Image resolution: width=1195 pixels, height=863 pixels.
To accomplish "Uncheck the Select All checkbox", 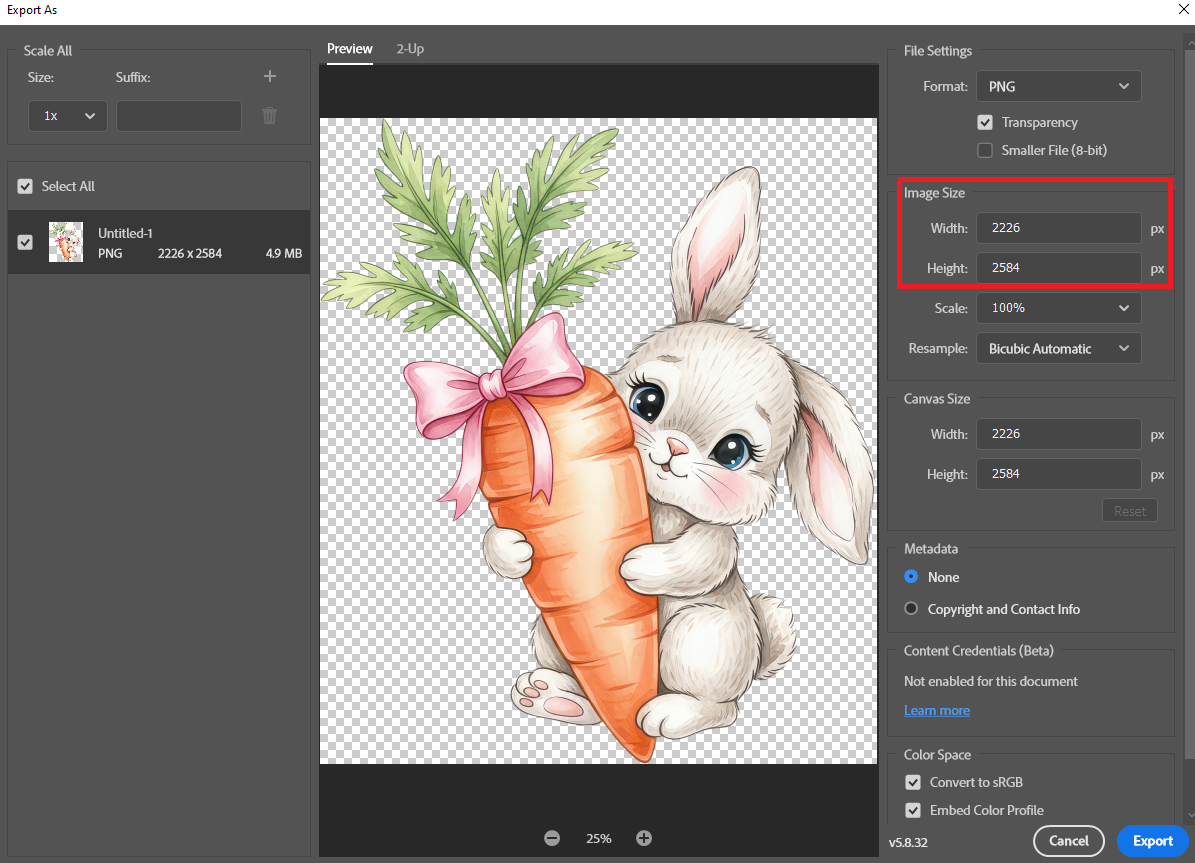I will [25, 186].
